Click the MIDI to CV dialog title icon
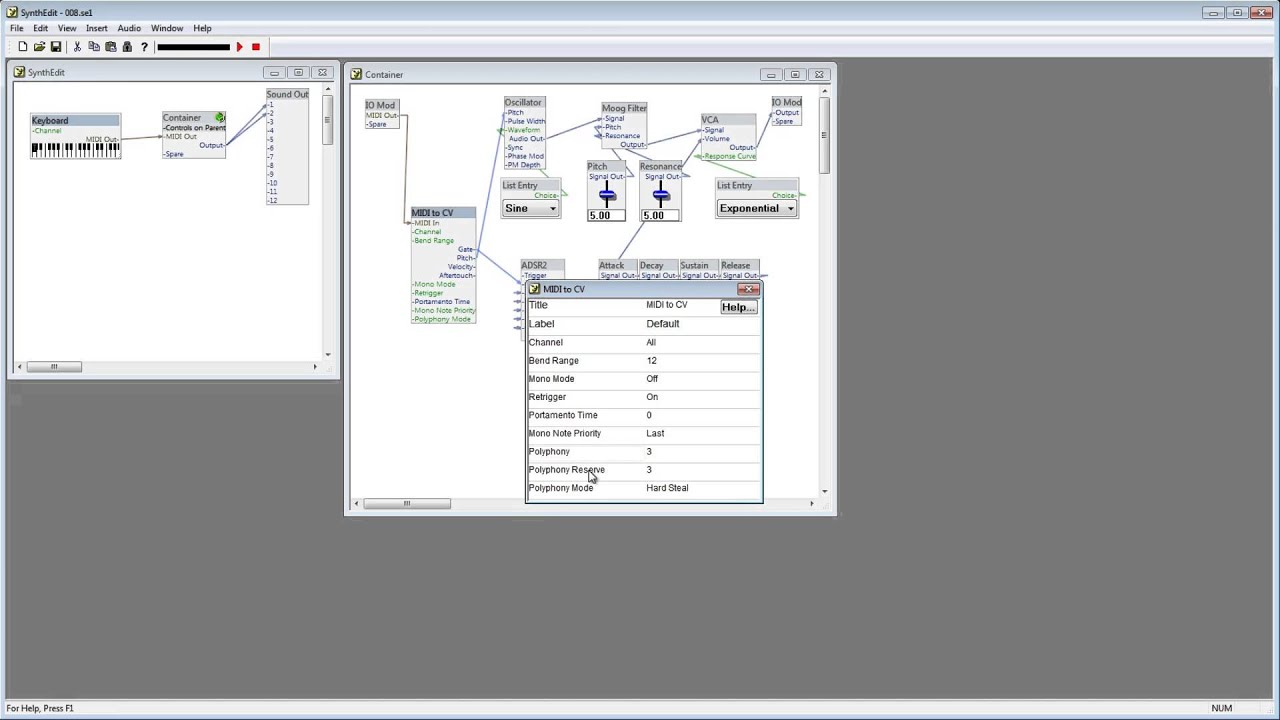1280x720 pixels. 534,289
